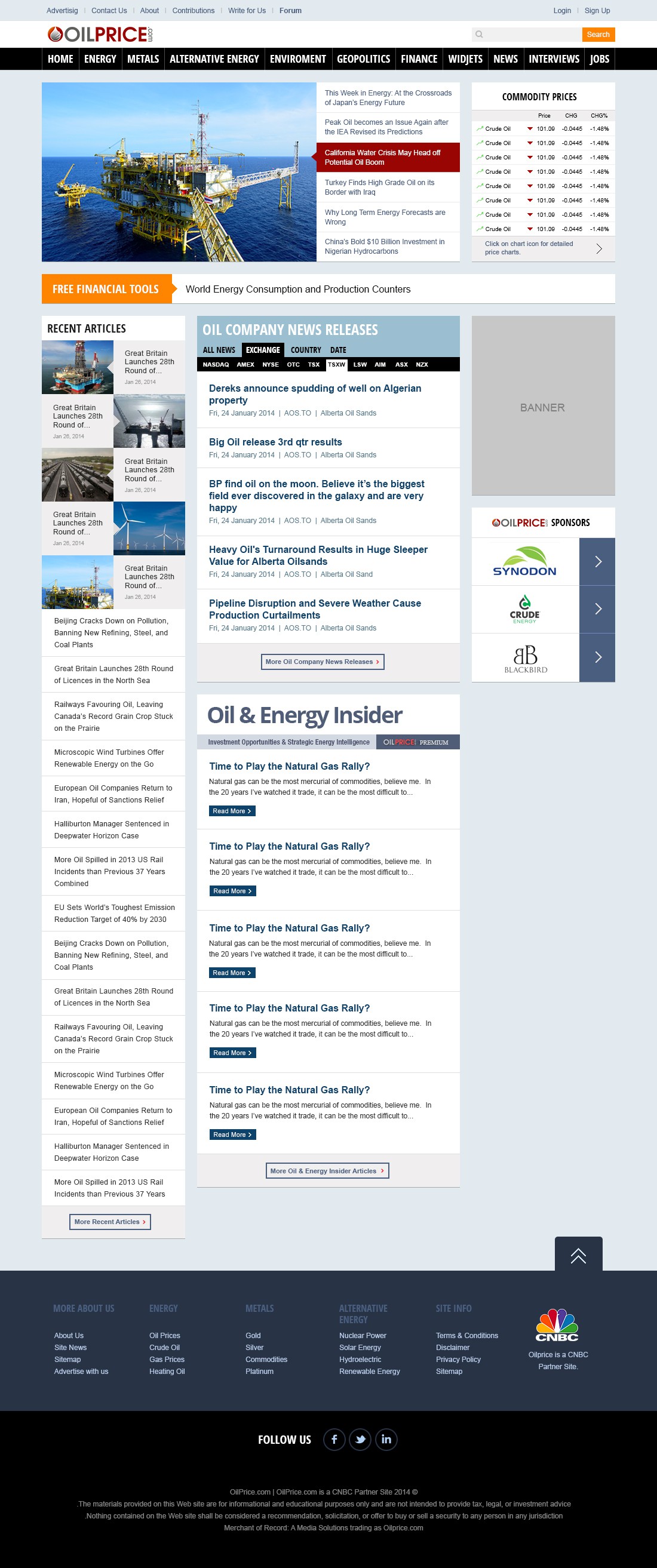657x1568 pixels.
Task: Select the NASDAQ exchange filter
Action: coord(216,365)
